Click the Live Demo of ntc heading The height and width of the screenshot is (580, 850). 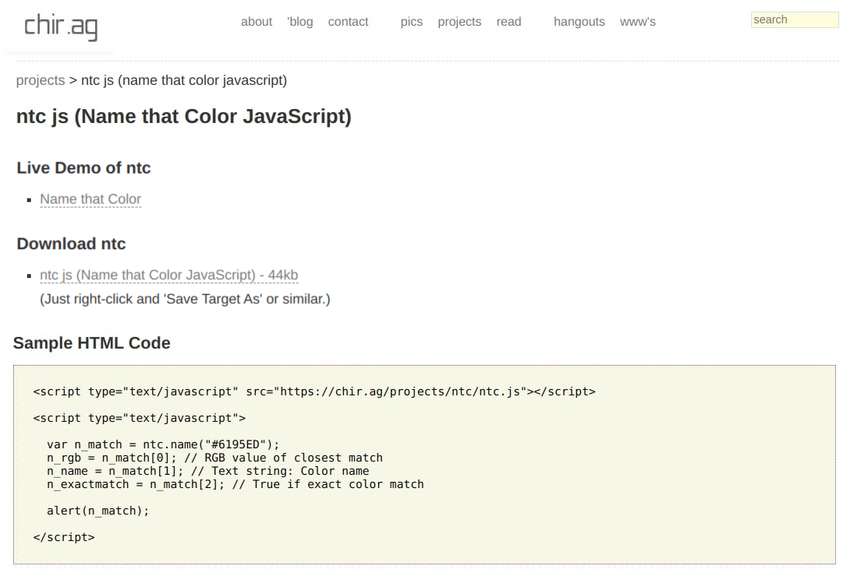click(x=84, y=168)
